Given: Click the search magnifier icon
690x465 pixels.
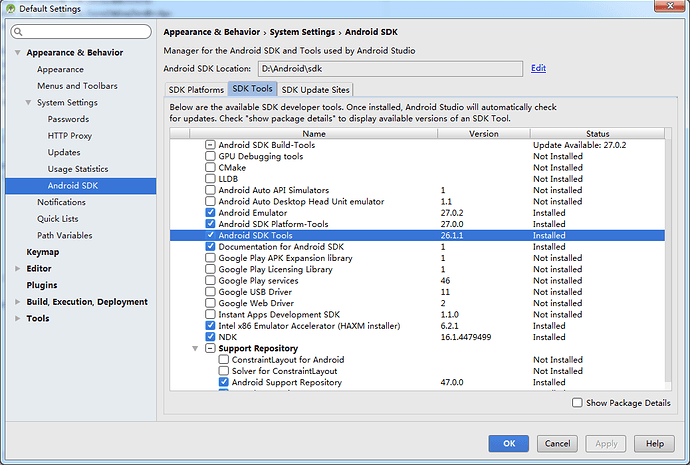Looking at the screenshot, I should [x=21, y=32].
